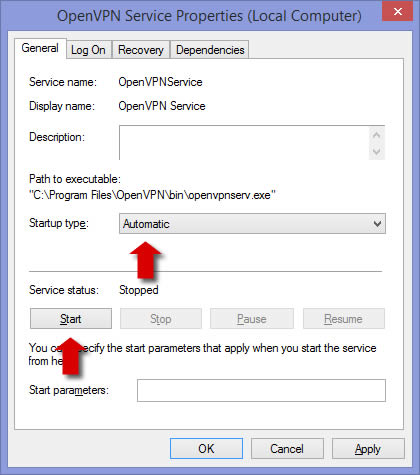Click the path to executable text

(x=152, y=195)
